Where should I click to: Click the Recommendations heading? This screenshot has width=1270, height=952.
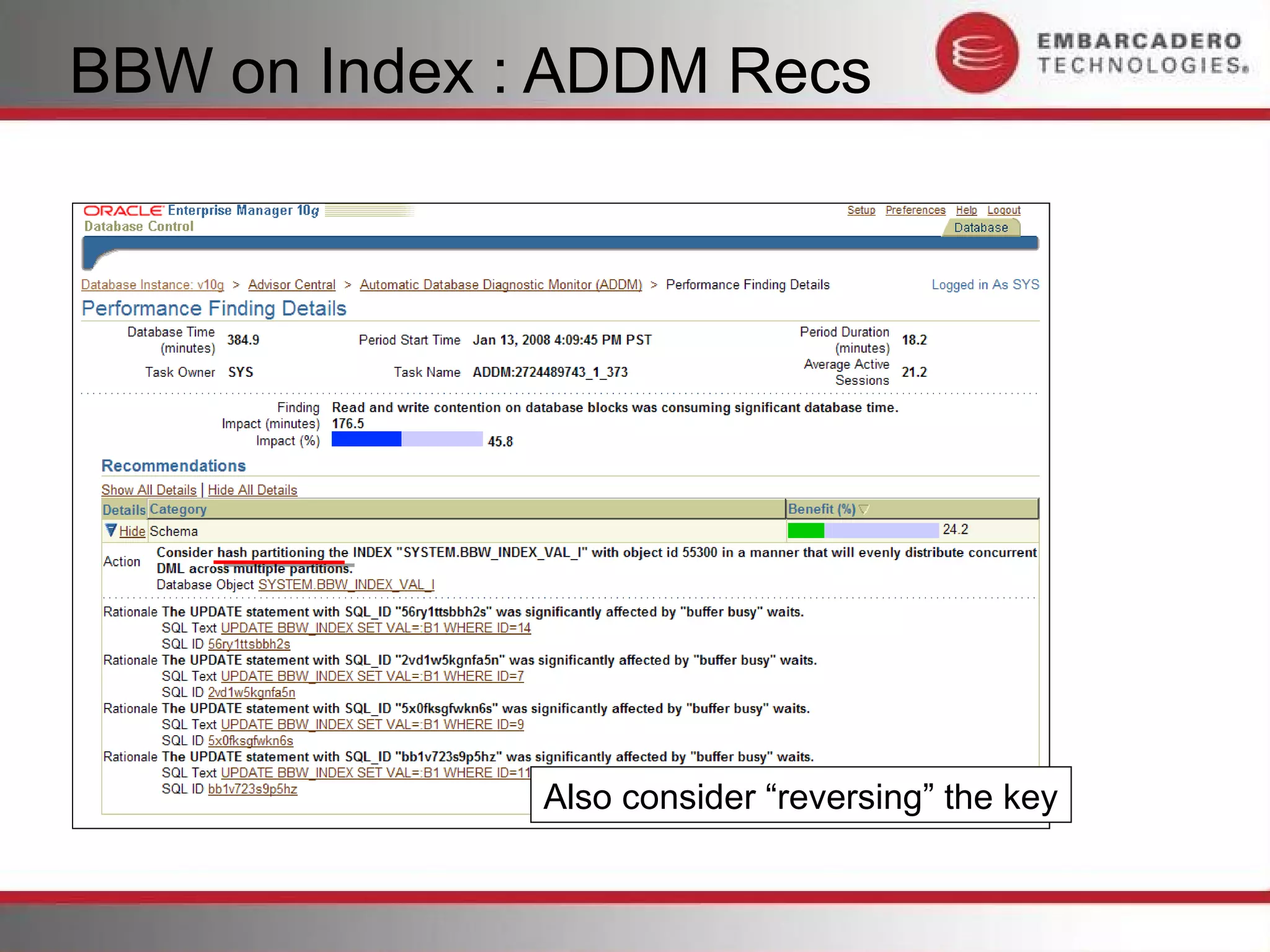174,465
